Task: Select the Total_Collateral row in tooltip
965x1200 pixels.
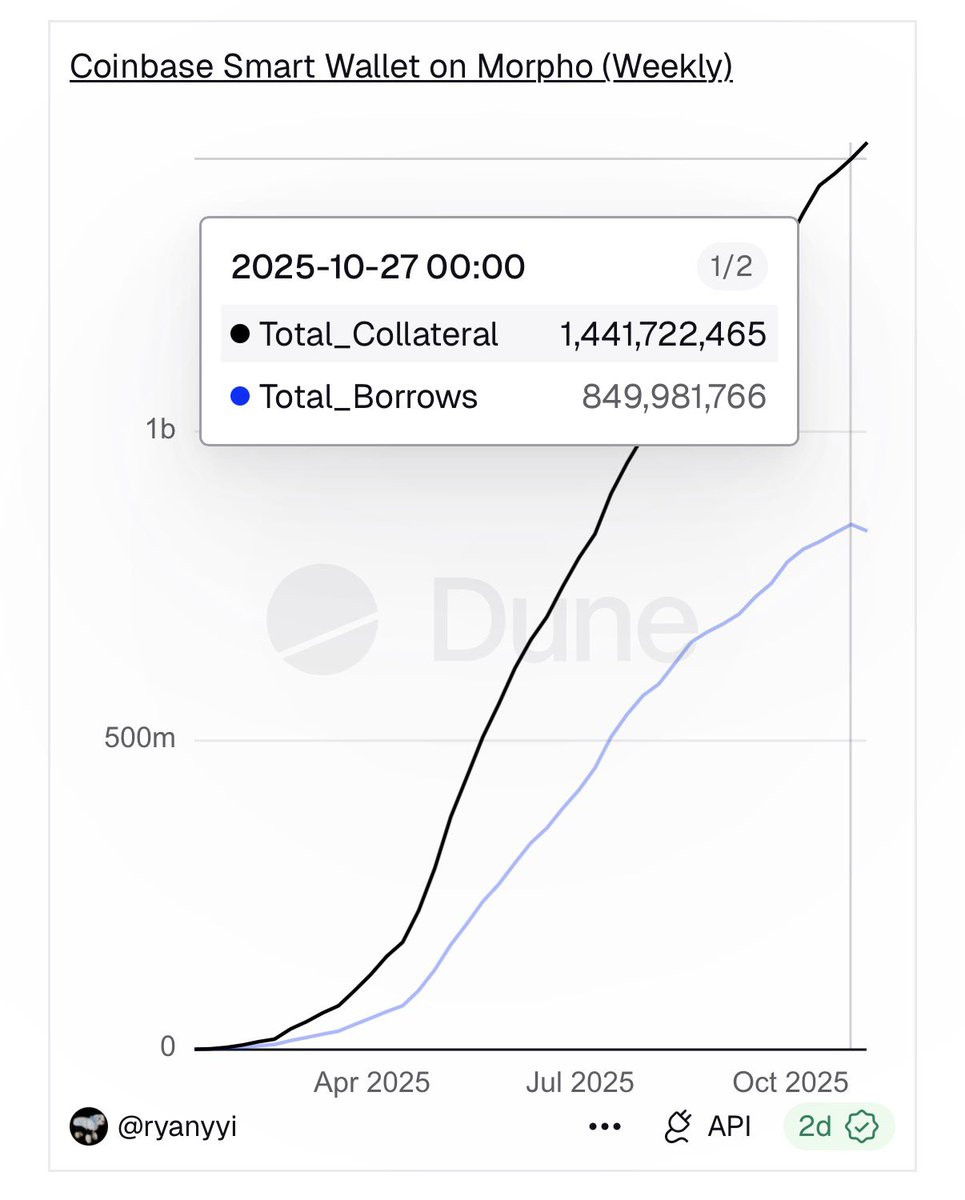Action: coord(499,333)
